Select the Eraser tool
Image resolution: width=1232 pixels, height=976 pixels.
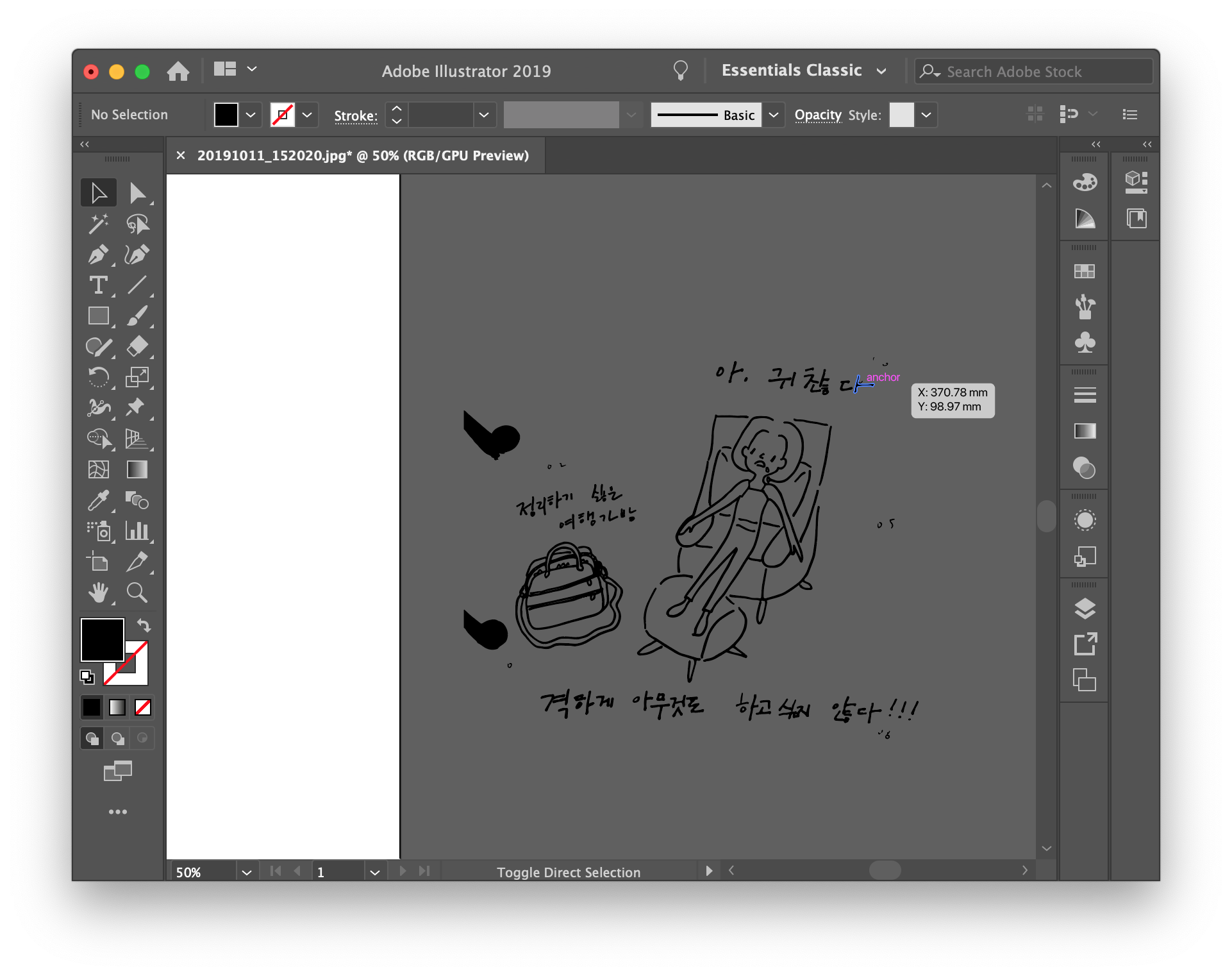(137, 347)
